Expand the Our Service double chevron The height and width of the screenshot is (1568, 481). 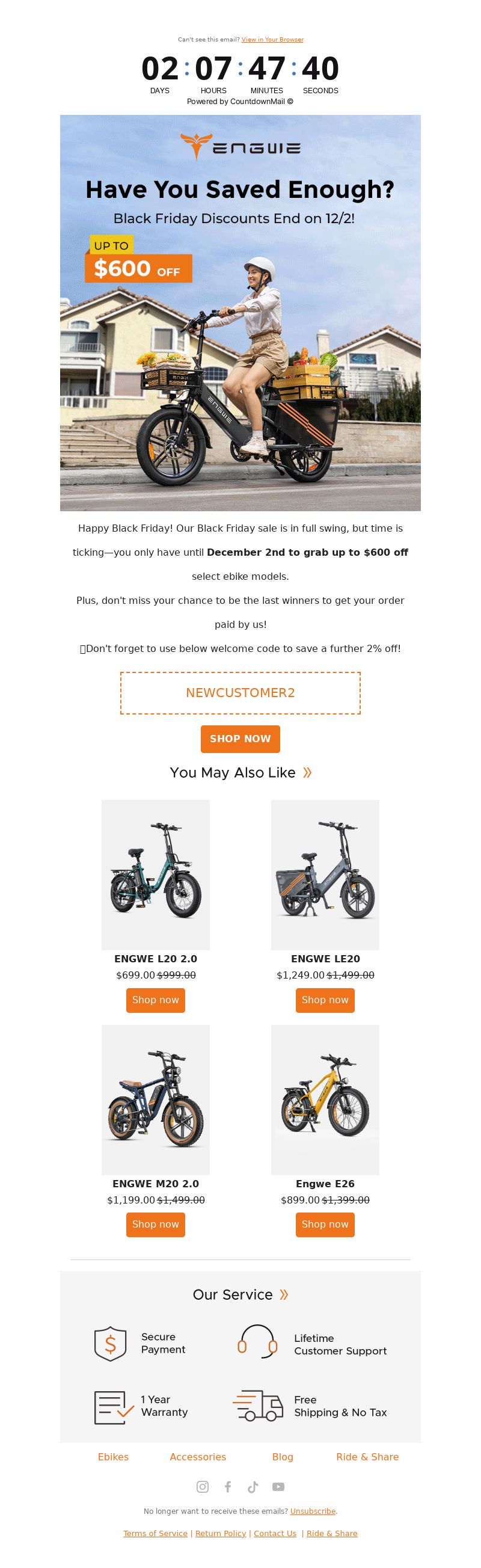[x=284, y=1295]
